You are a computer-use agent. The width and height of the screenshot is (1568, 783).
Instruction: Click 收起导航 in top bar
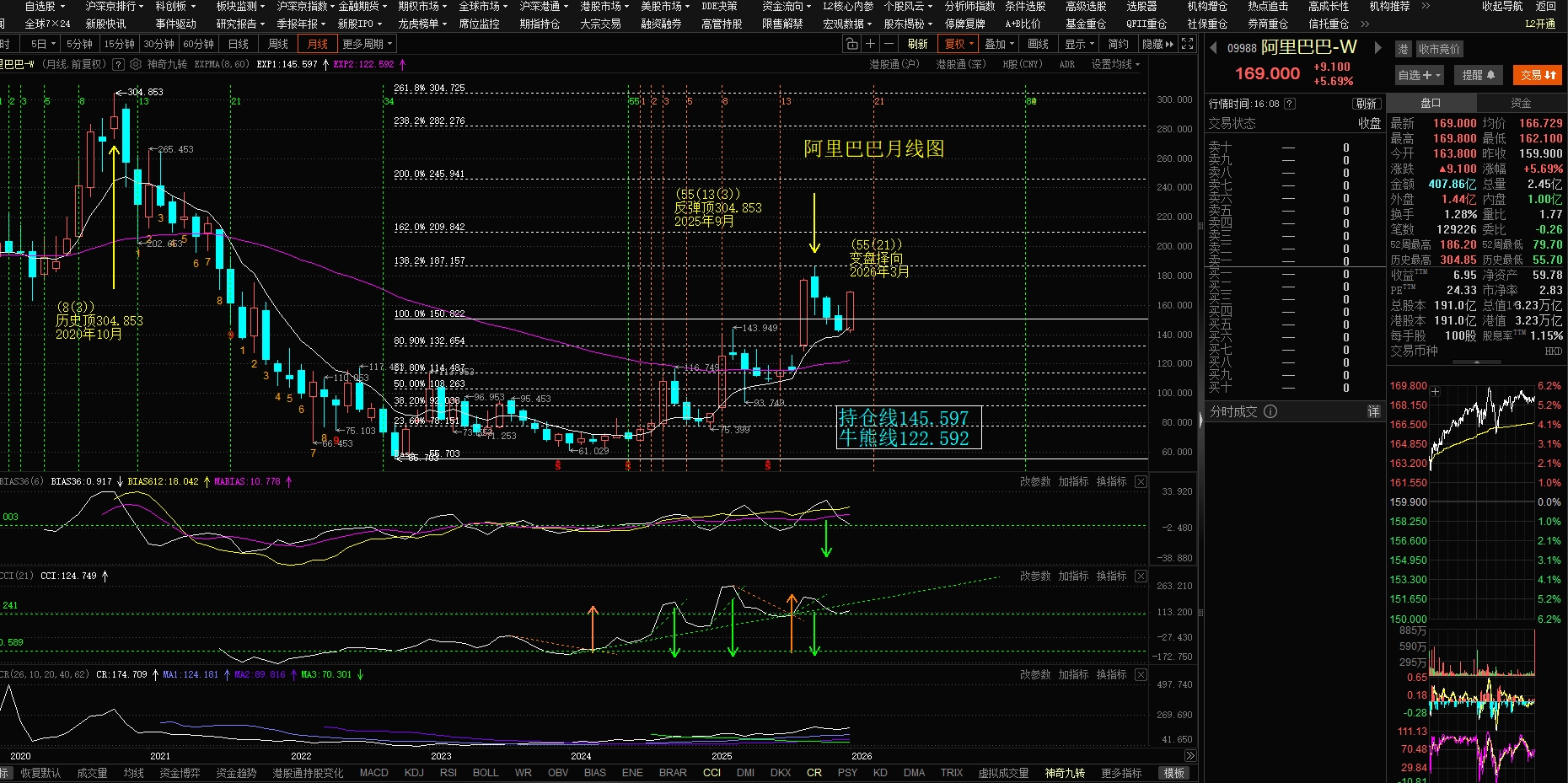[1502, 6]
